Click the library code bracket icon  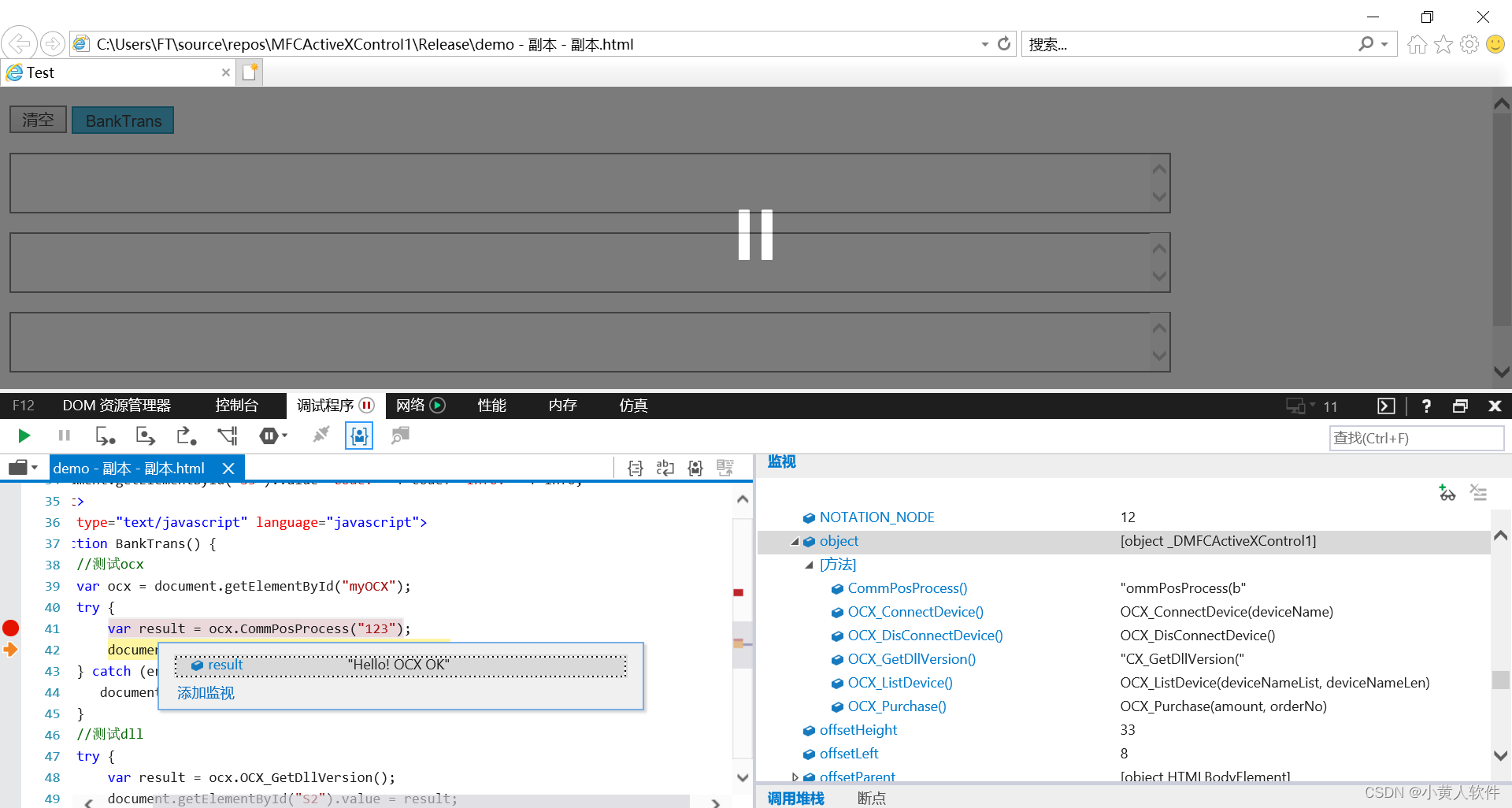[695, 469]
